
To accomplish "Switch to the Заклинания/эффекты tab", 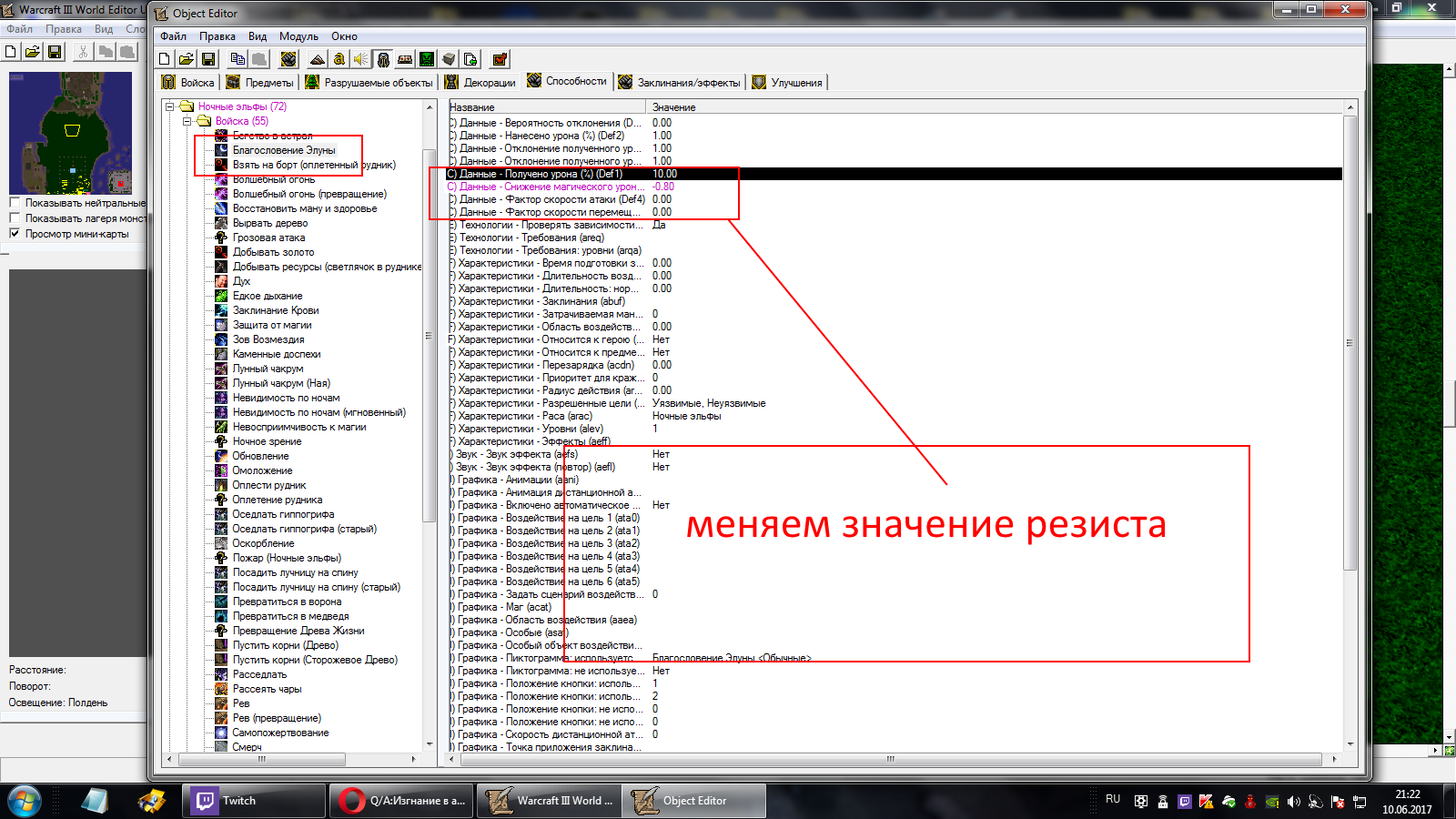I will tap(681, 83).
